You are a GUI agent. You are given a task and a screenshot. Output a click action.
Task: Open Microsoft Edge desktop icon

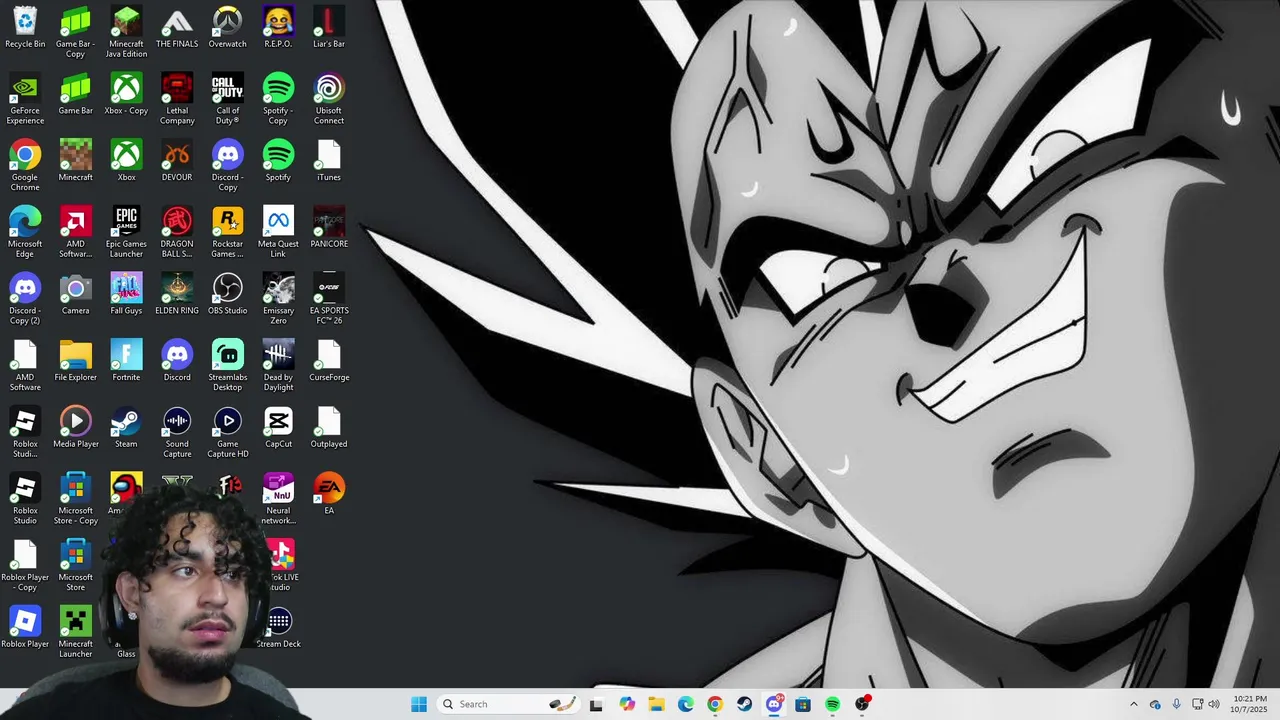pyautogui.click(x=25, y=232)
